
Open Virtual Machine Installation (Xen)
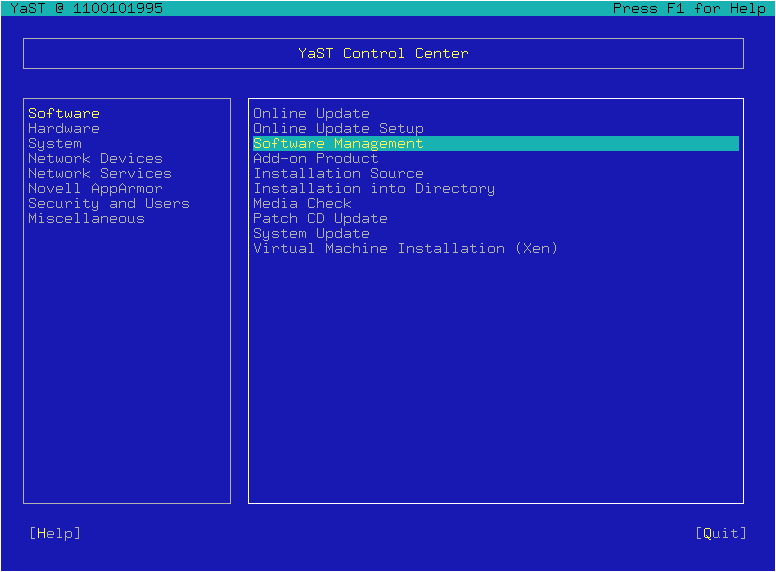point(405,248)
